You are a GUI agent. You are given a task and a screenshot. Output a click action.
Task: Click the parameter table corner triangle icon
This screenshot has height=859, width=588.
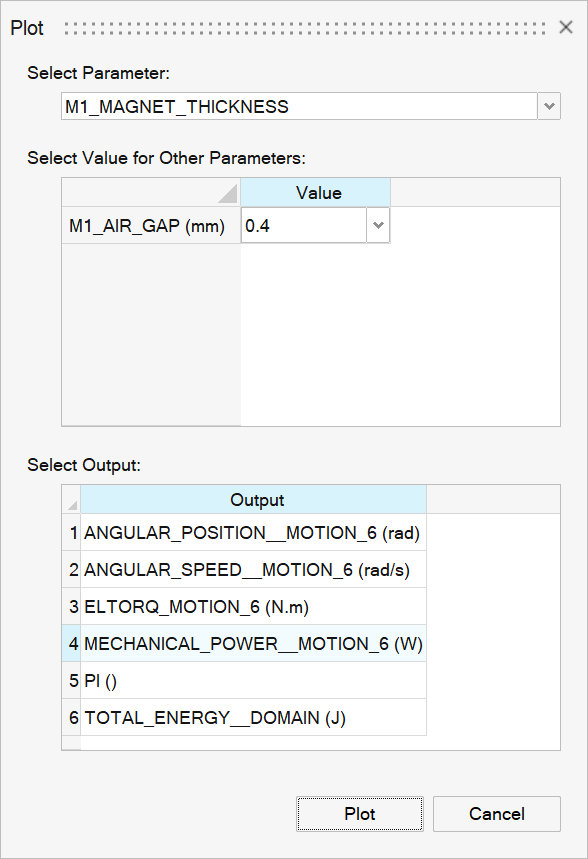click(x=227, y=193)
